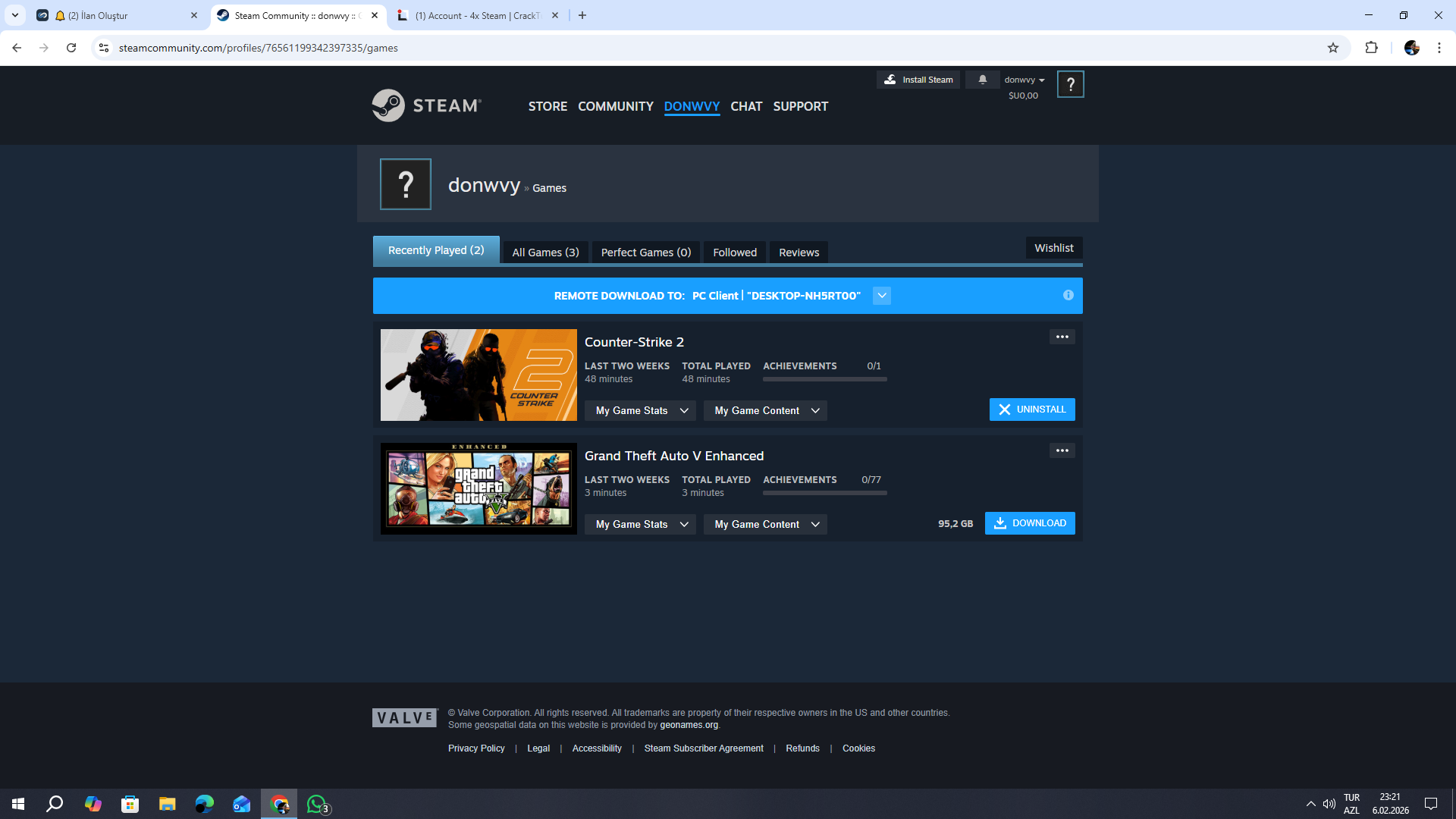This screenshot has height=819, width=1456.
Task: Click GTA V achievements progress bar
Action: 825,493
